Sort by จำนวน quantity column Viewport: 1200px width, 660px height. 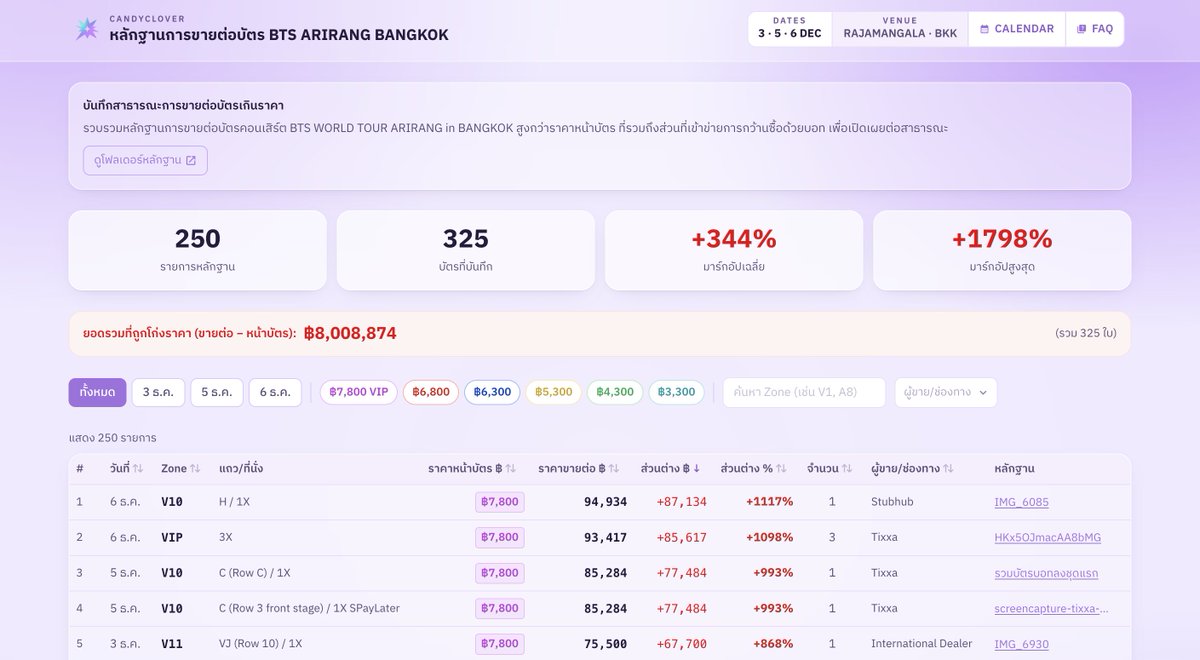(x=829, y=468)
